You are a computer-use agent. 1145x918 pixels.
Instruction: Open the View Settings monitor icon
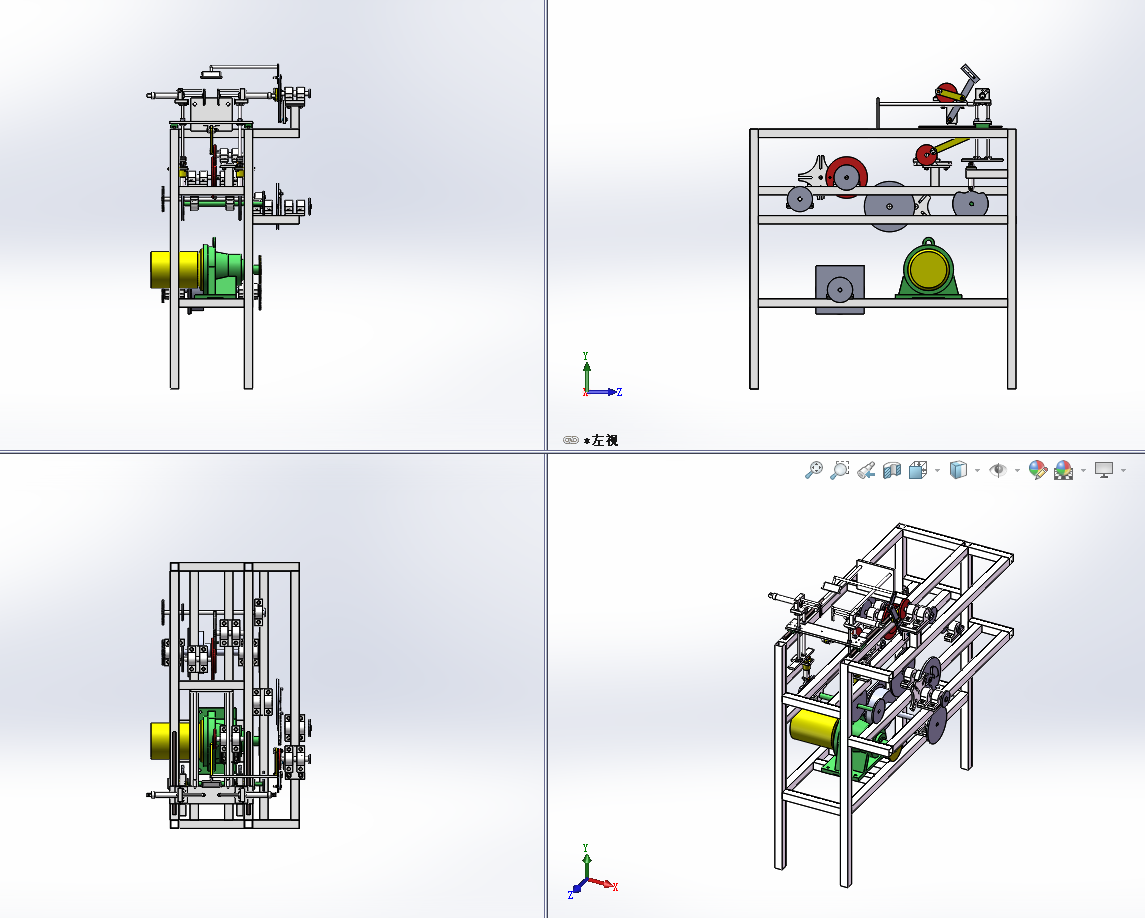[x=1103, y=470]
